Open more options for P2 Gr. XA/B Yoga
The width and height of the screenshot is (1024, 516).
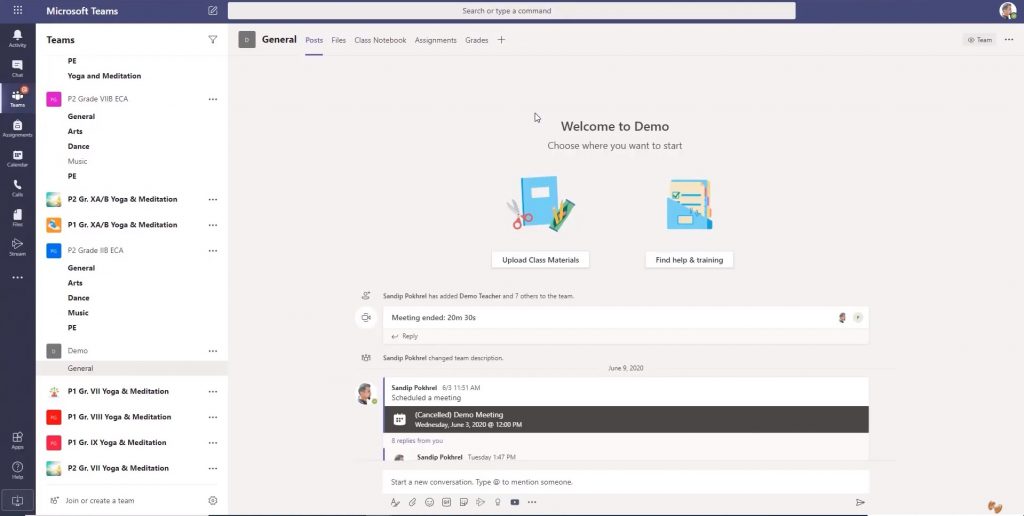tap(212, 199)
